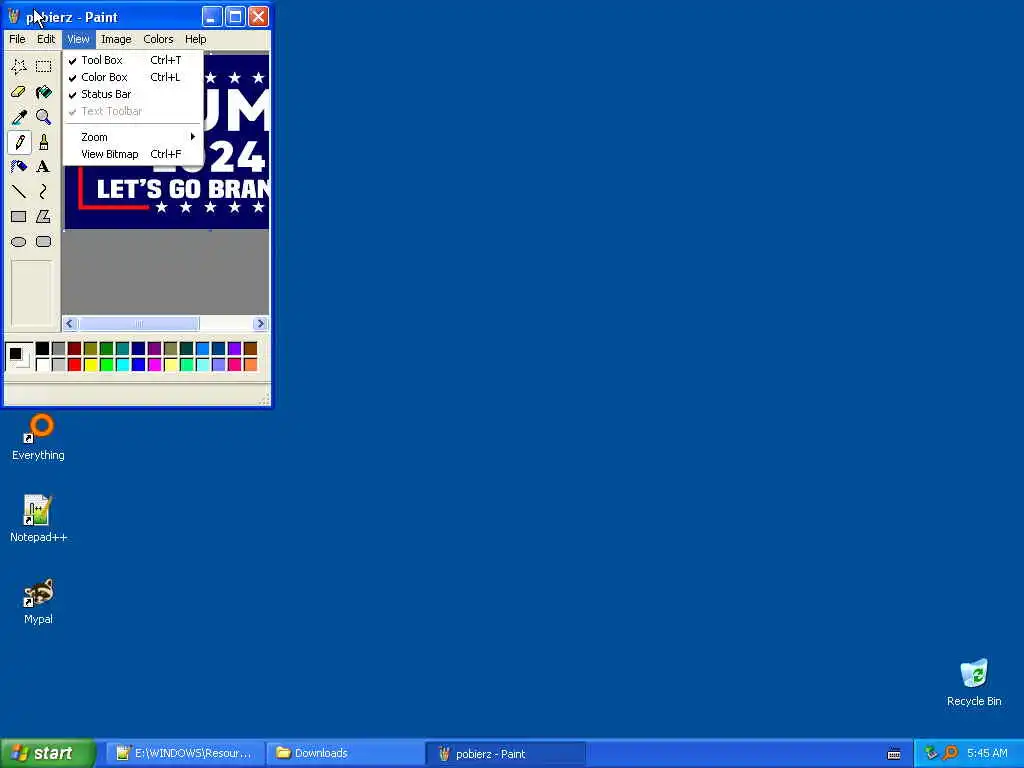Select the rectangular Select tool
This screenshot has height=768, width=1024.
pos(44,66)
